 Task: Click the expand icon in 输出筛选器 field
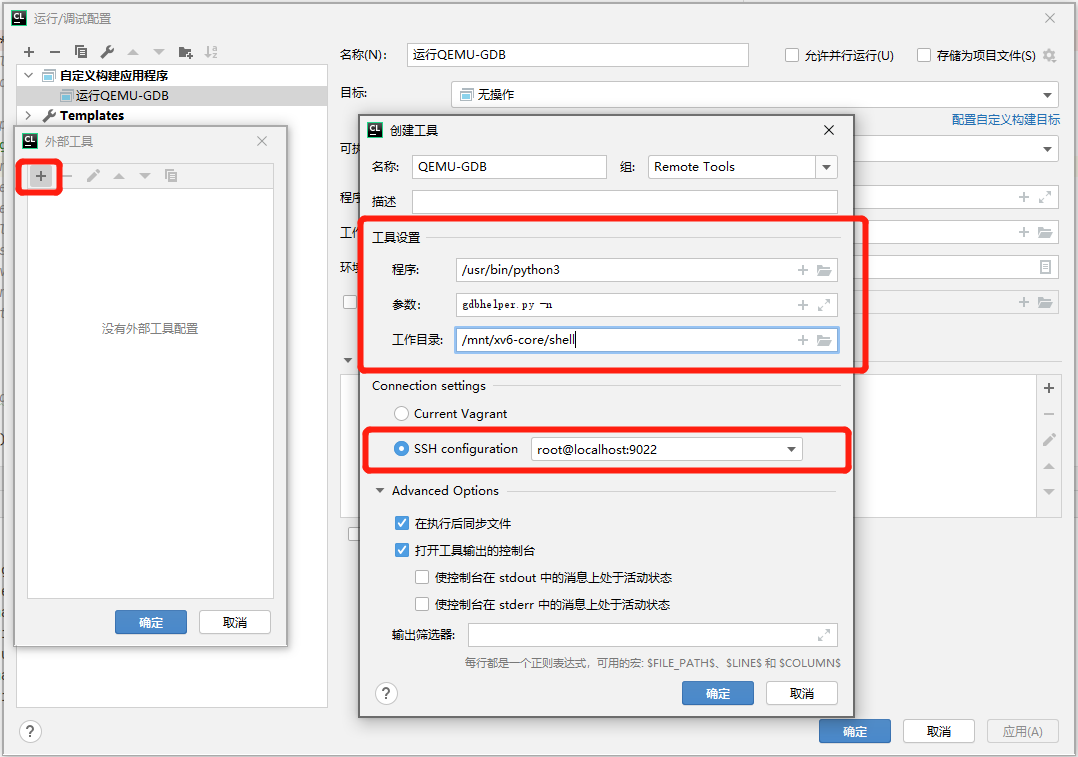pyautogui.click(x=824, y=634)
